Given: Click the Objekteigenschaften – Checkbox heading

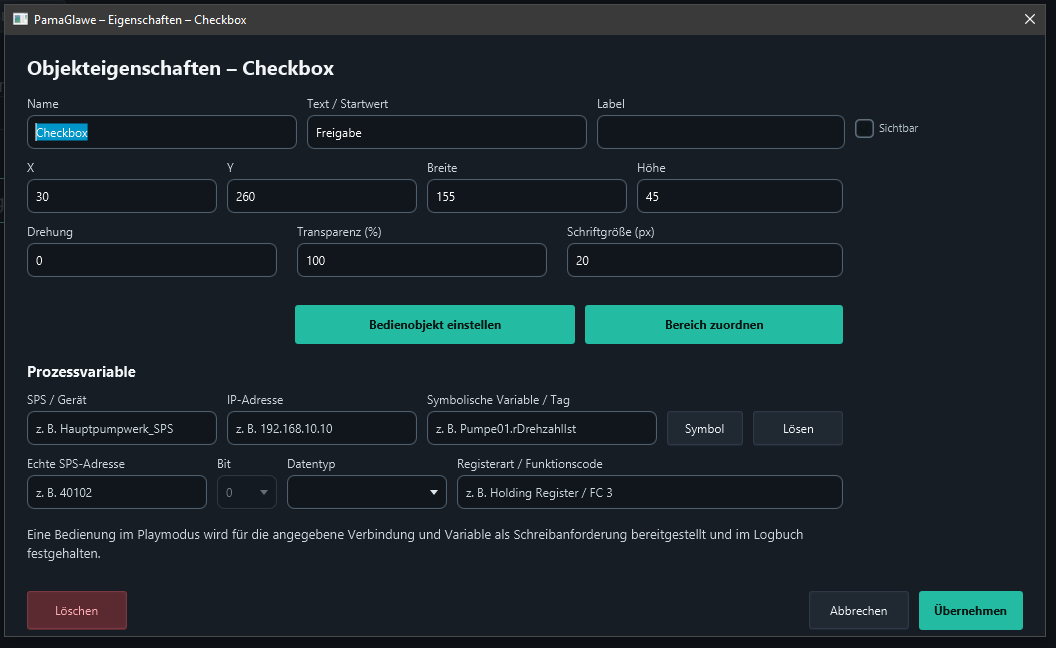Looking at the screenshot, I should 180,69.
